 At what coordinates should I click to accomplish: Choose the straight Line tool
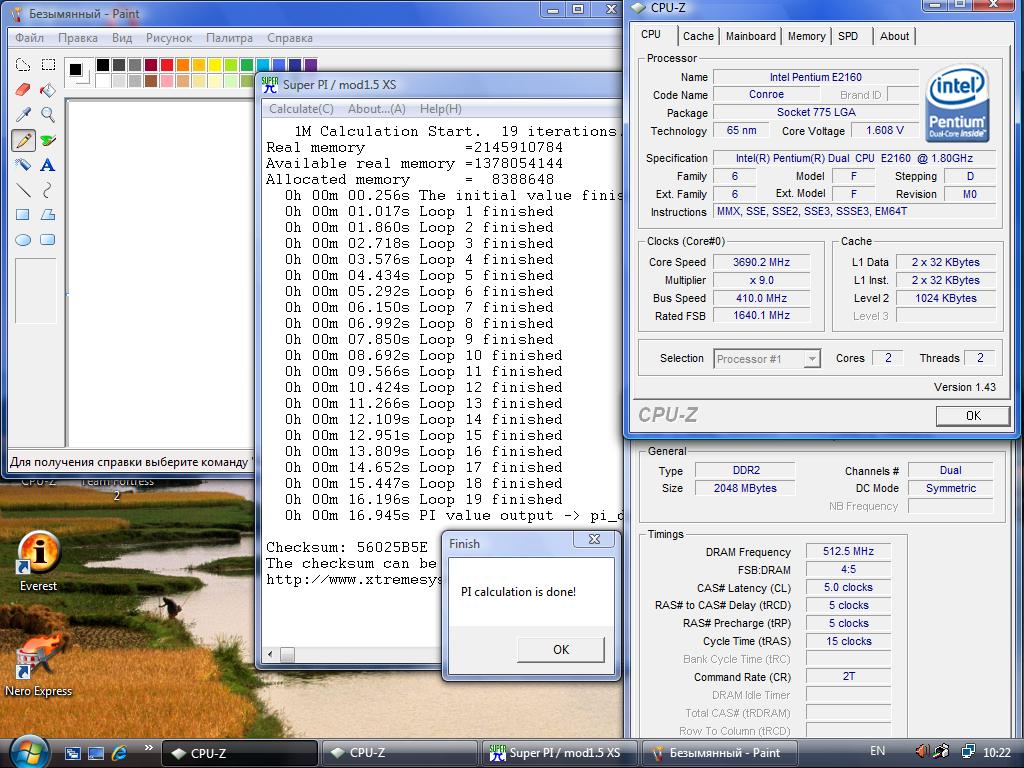(x=23, y=190)
